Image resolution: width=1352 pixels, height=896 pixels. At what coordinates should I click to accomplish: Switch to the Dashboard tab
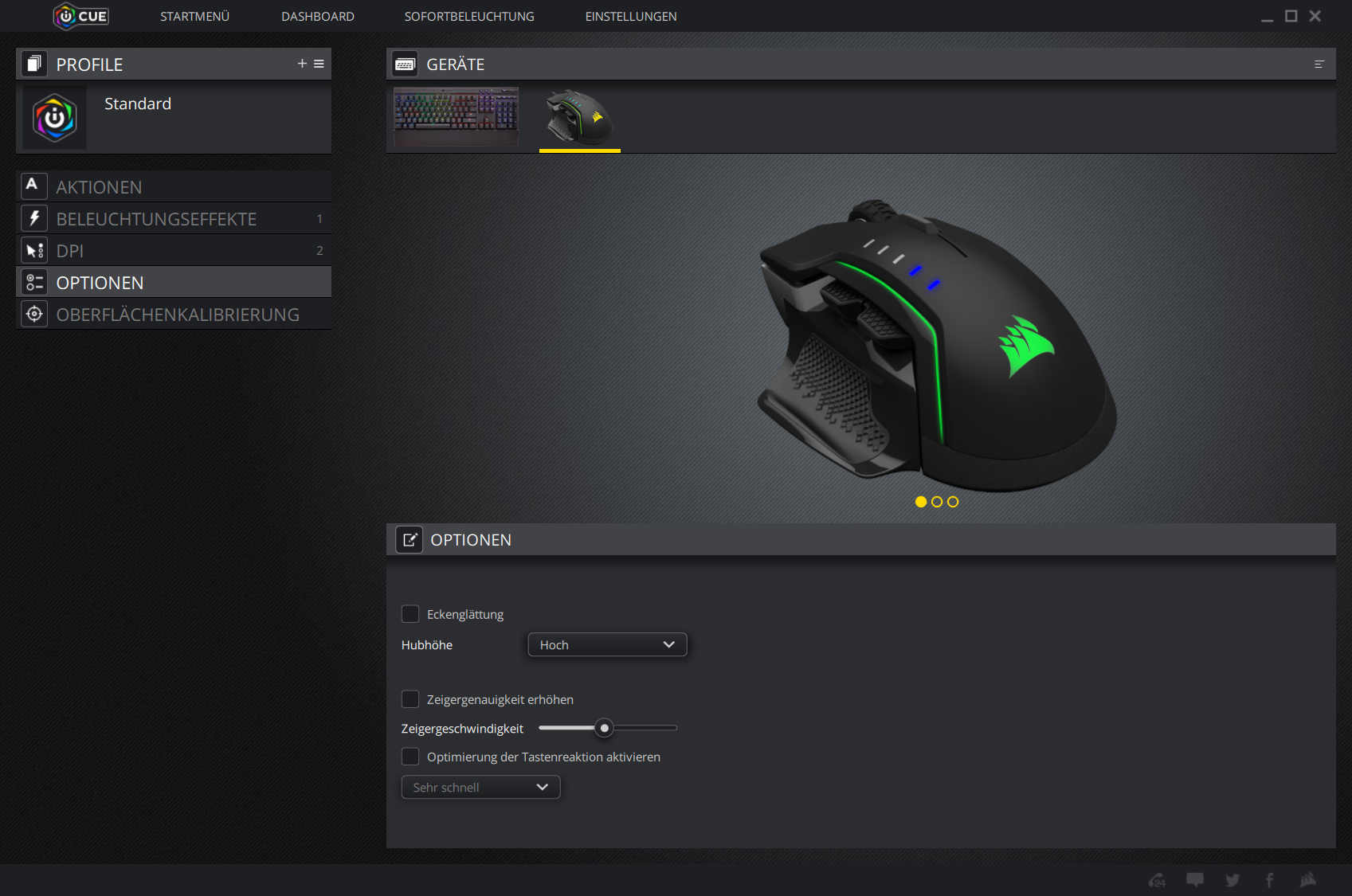[x=317, y=17]
